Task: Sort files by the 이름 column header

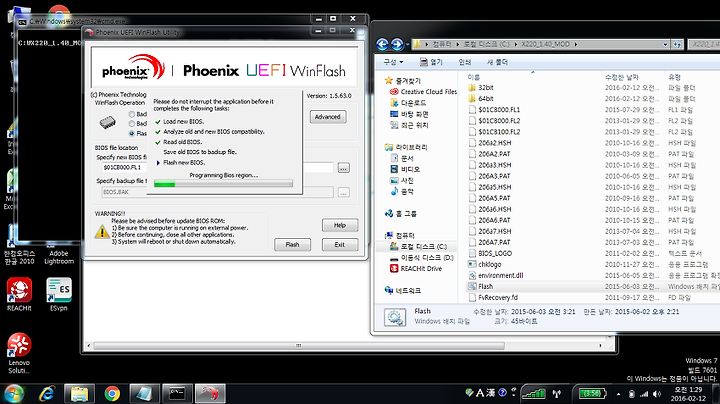Action: pyautogui.click(x=473, y=77)
